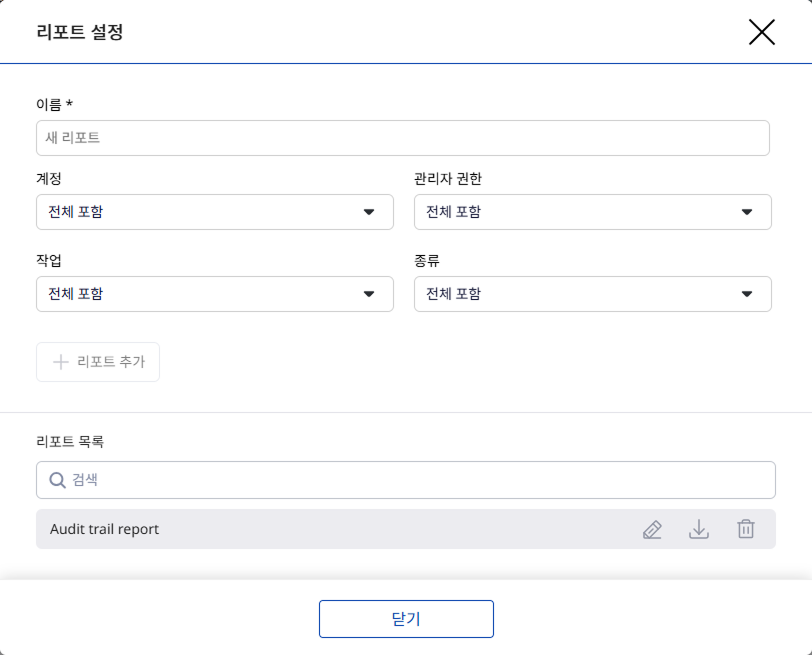Click into the 검색 report search box
The height and width of the screenshot is (655, 812).
pos(420,480)
